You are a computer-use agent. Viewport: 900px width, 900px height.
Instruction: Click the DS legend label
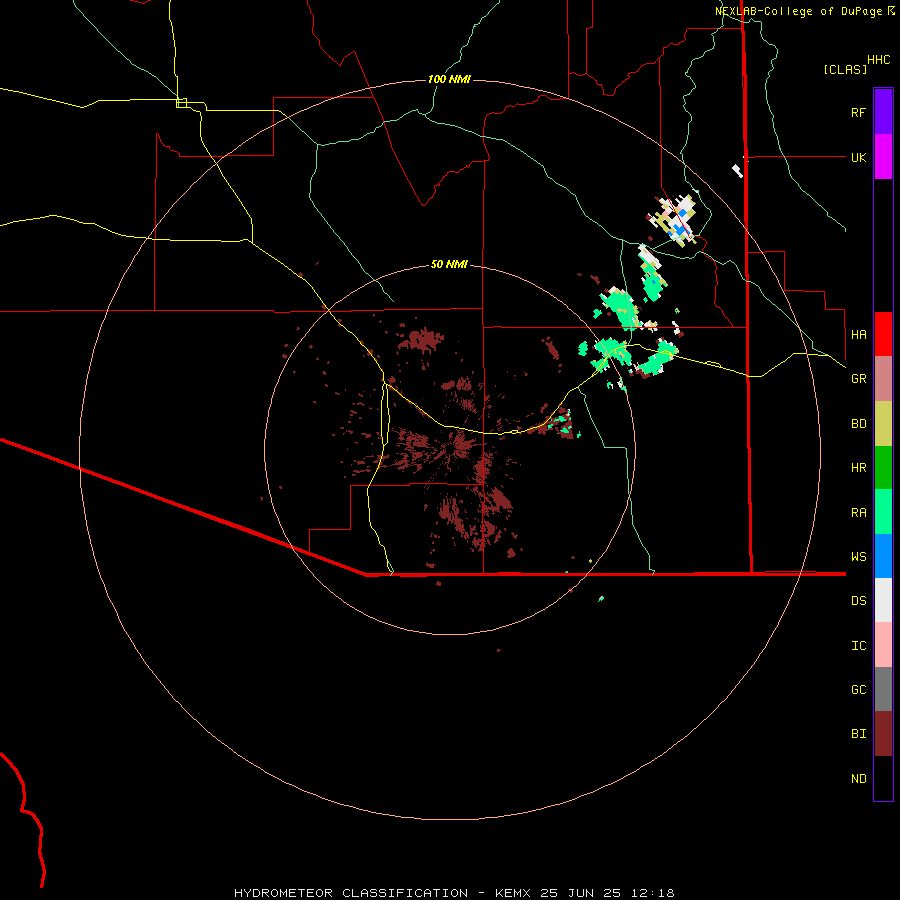click(858, 601)
